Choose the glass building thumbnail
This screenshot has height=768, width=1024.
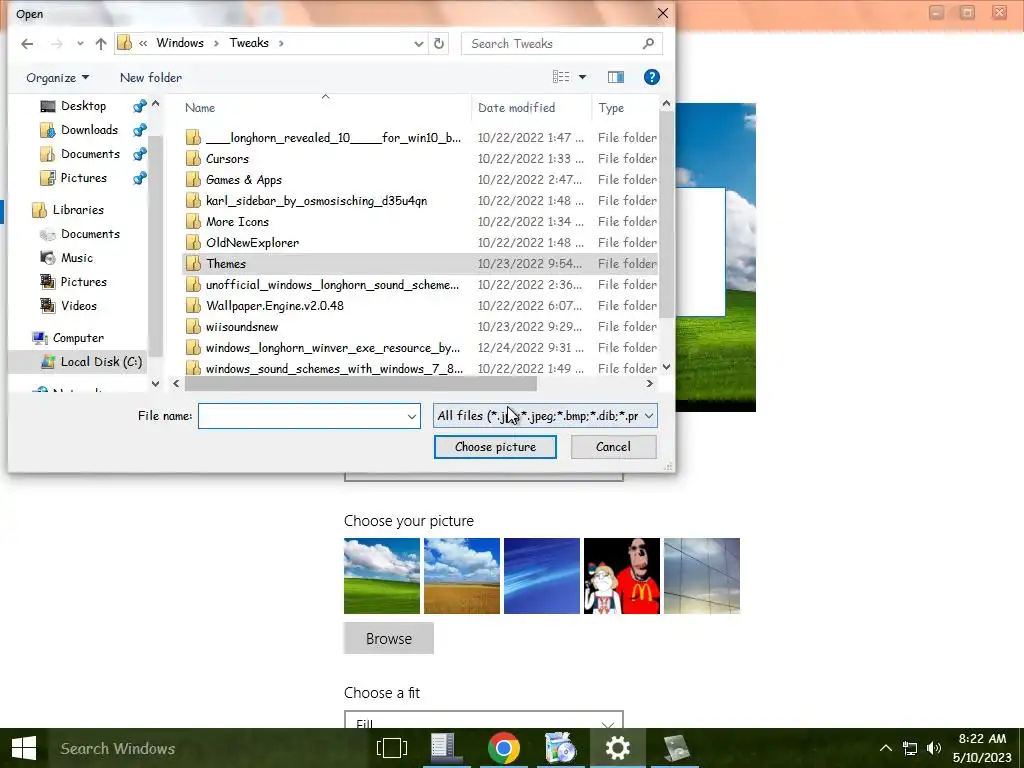tap(701, 576)
